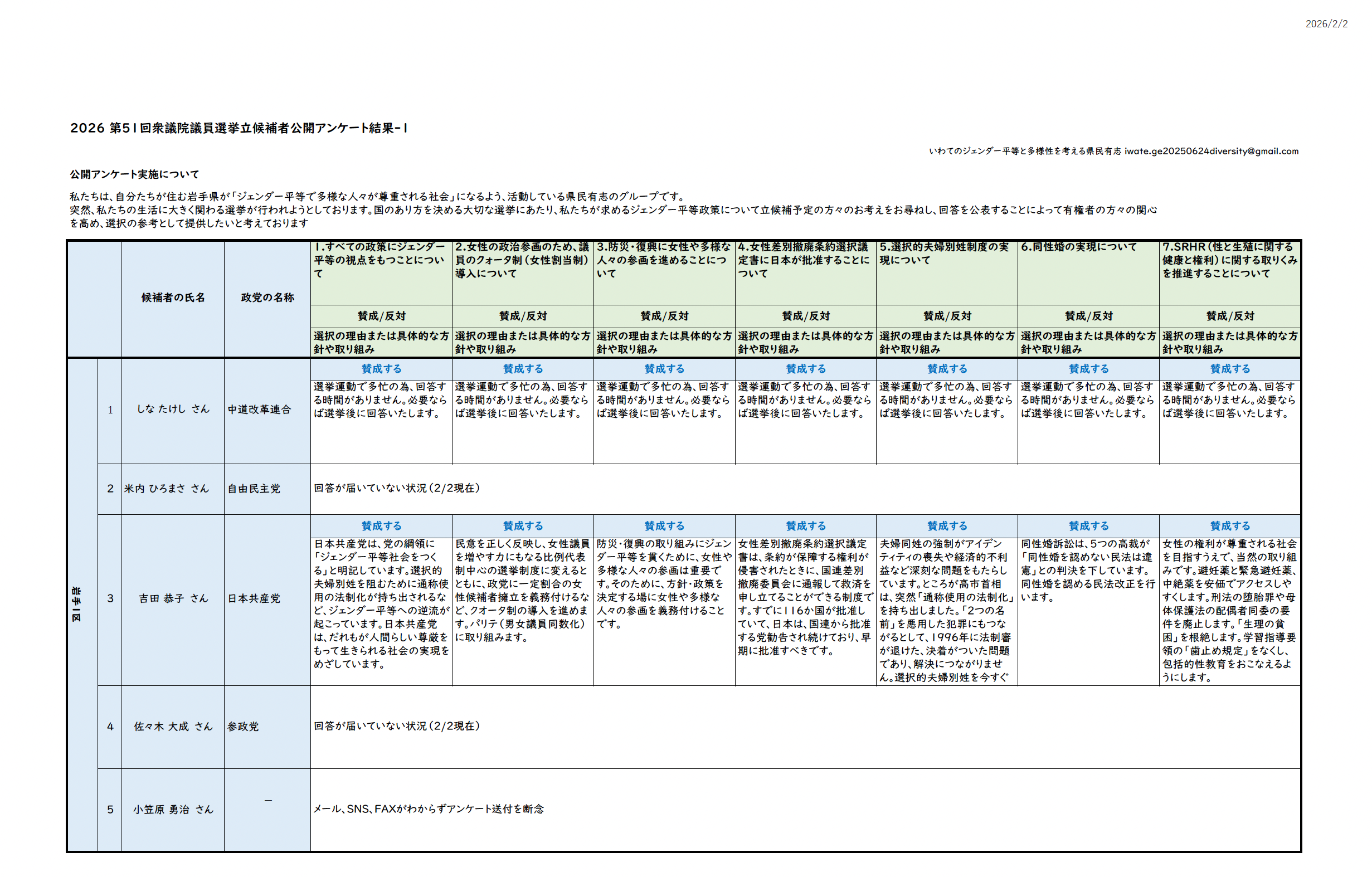Click the document title about 第51回衆議院議員選挙
The height and width of the screenshot is (877, 1372).
tap(238, 128)
